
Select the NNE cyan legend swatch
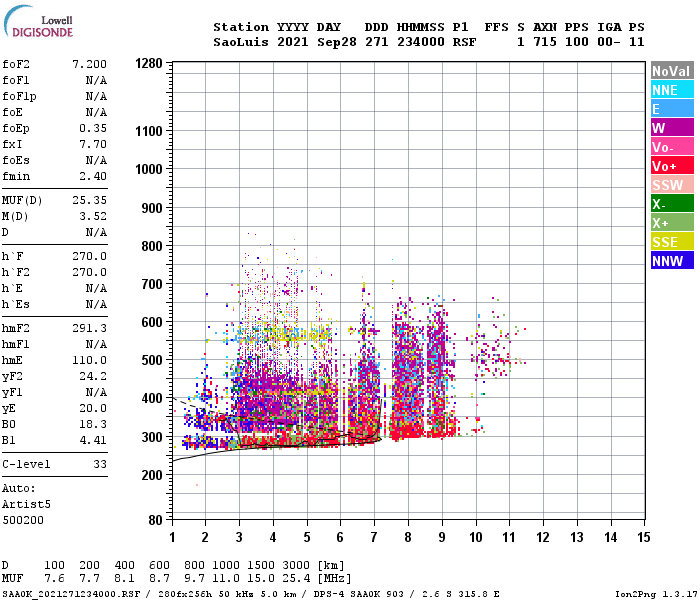tap(672, 90)
